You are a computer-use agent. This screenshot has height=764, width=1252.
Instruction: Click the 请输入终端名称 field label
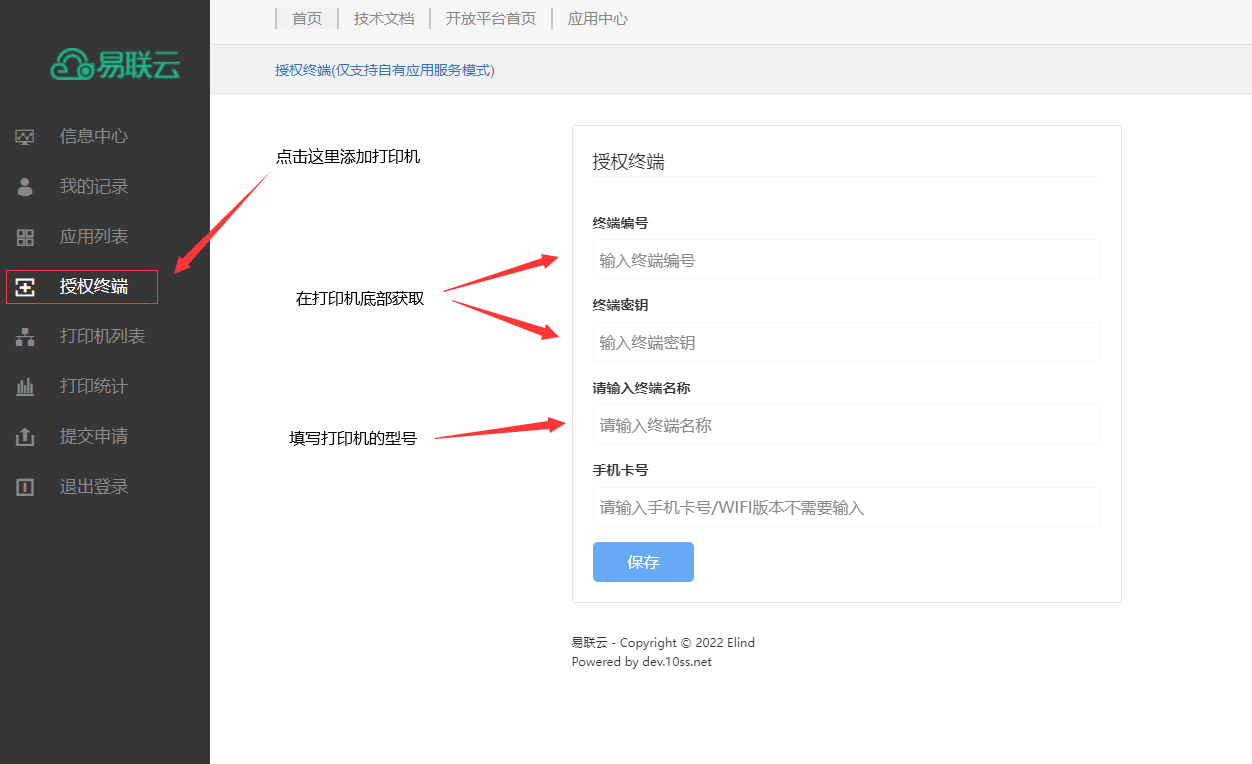pyautogui.click(x=641, y=388)
